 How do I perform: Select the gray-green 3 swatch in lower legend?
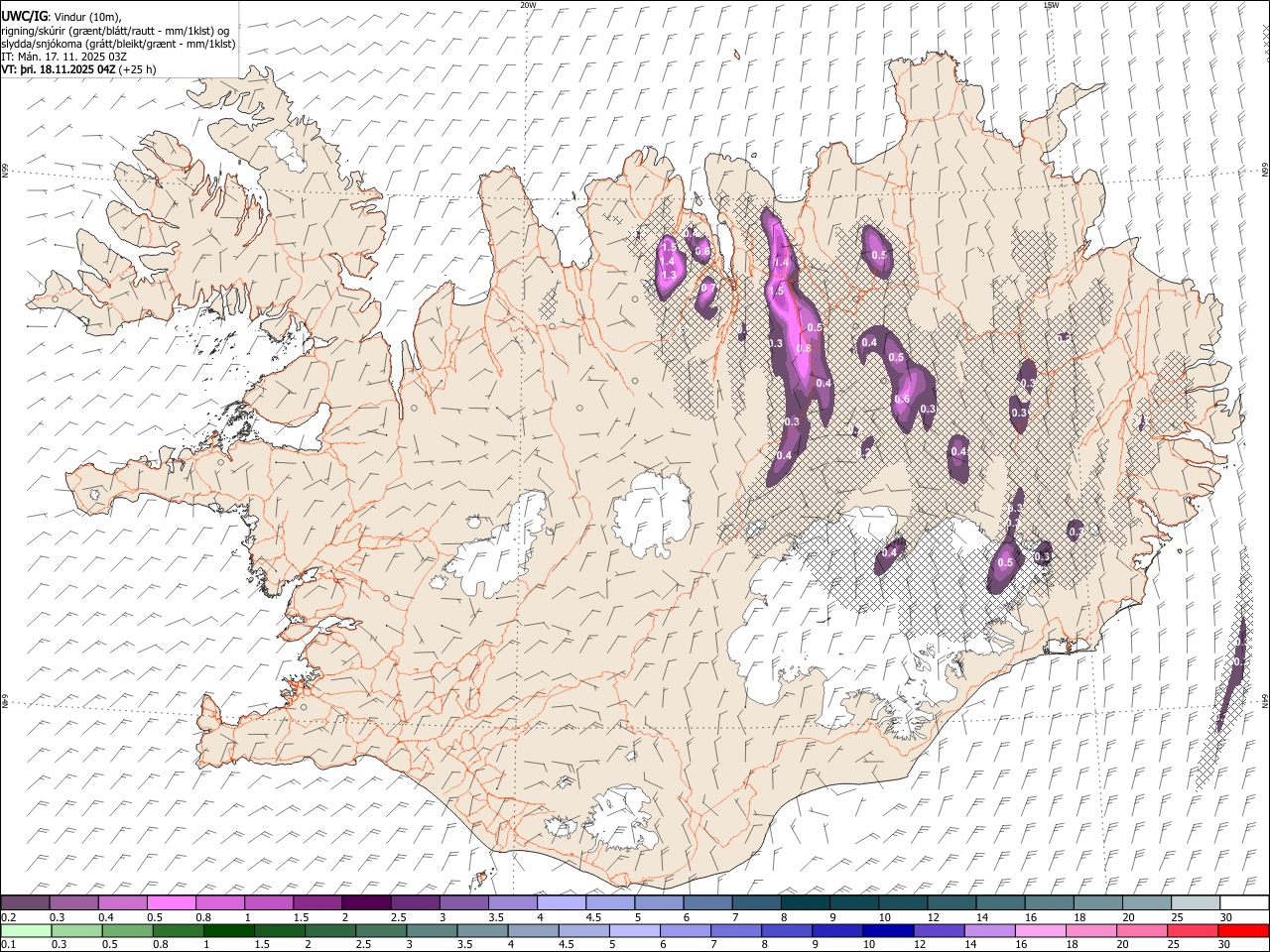coord(432,930)
